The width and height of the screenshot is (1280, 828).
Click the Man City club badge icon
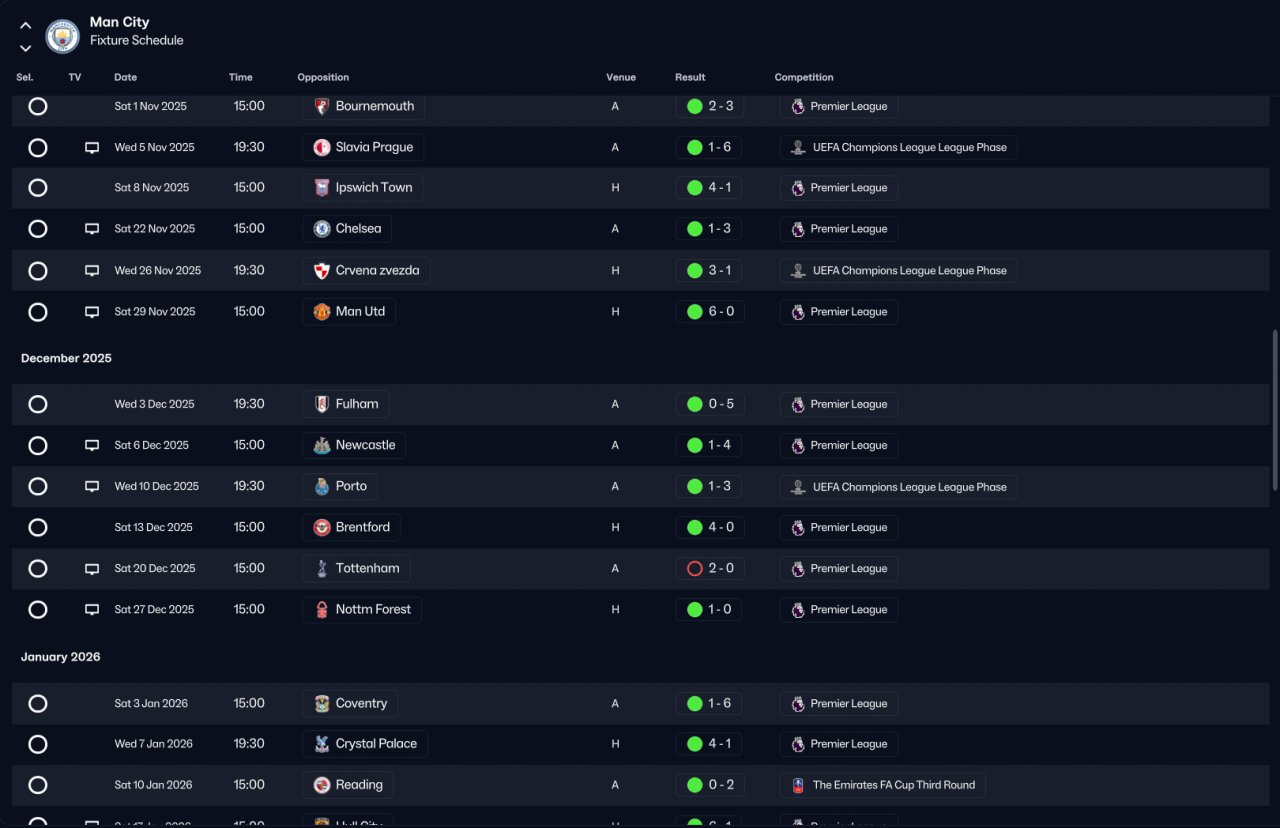point(63,37)
